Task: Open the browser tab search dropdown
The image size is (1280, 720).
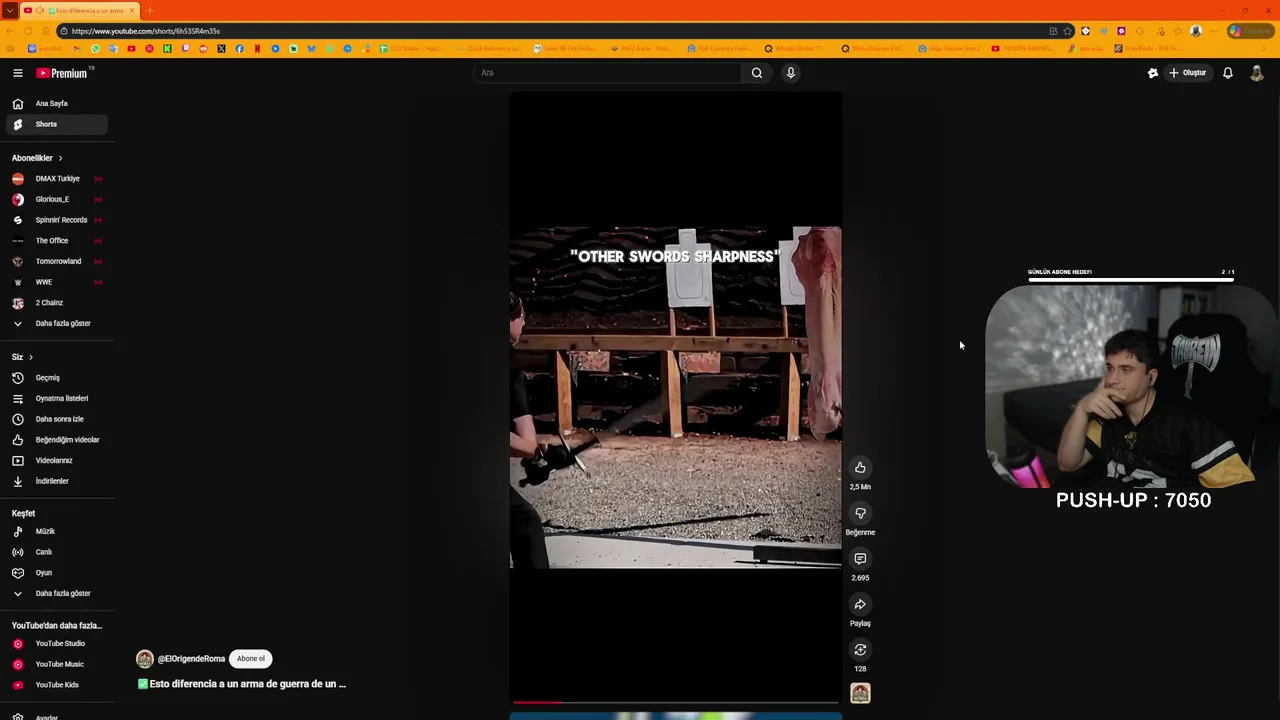Action: pos(9,10)
